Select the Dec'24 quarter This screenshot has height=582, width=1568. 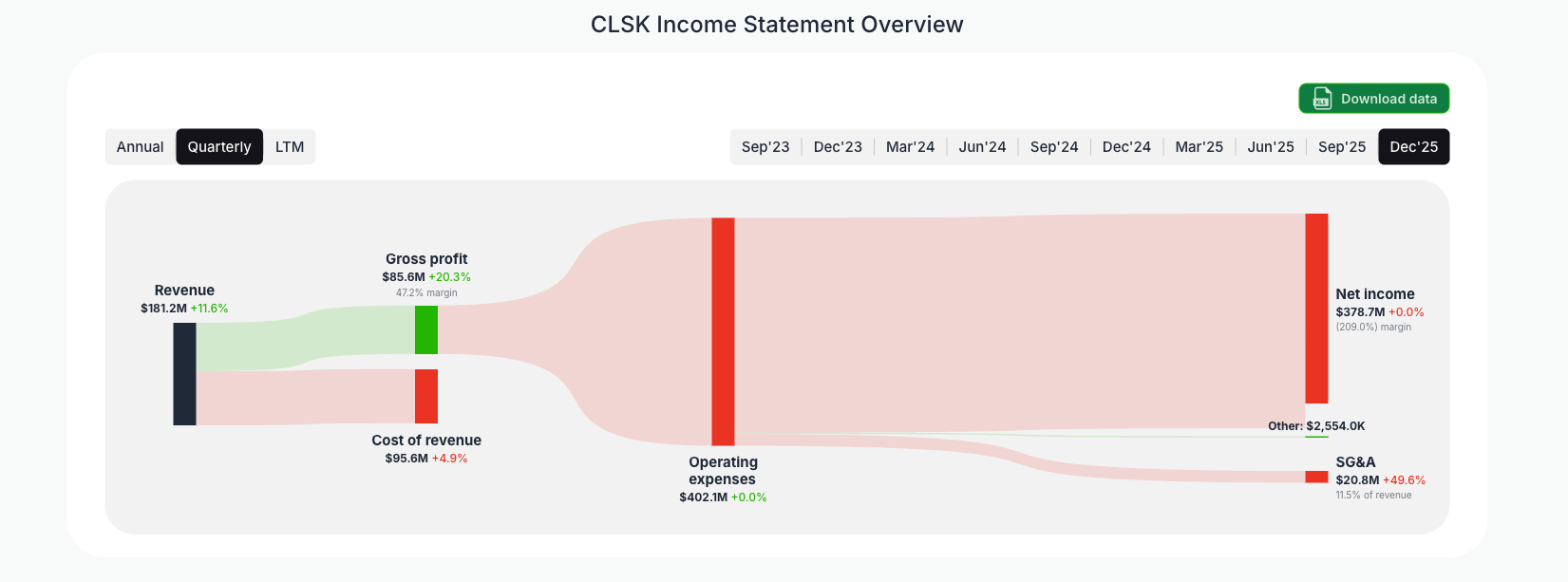1126,146
